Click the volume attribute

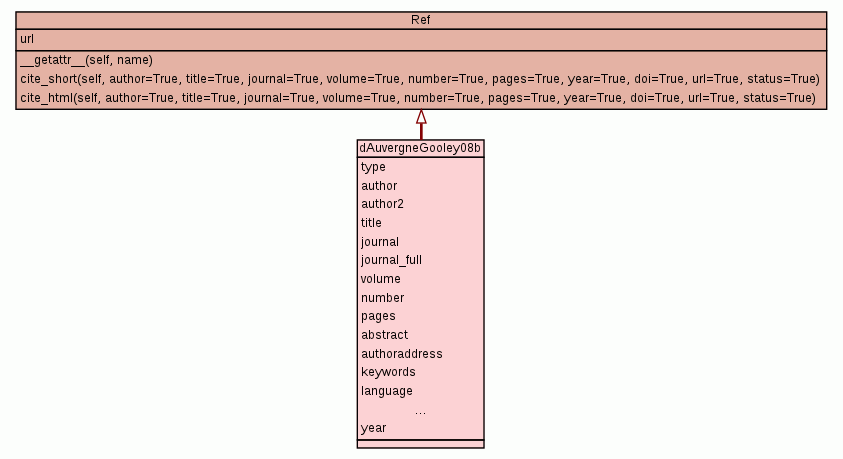[x=380, y=279]
